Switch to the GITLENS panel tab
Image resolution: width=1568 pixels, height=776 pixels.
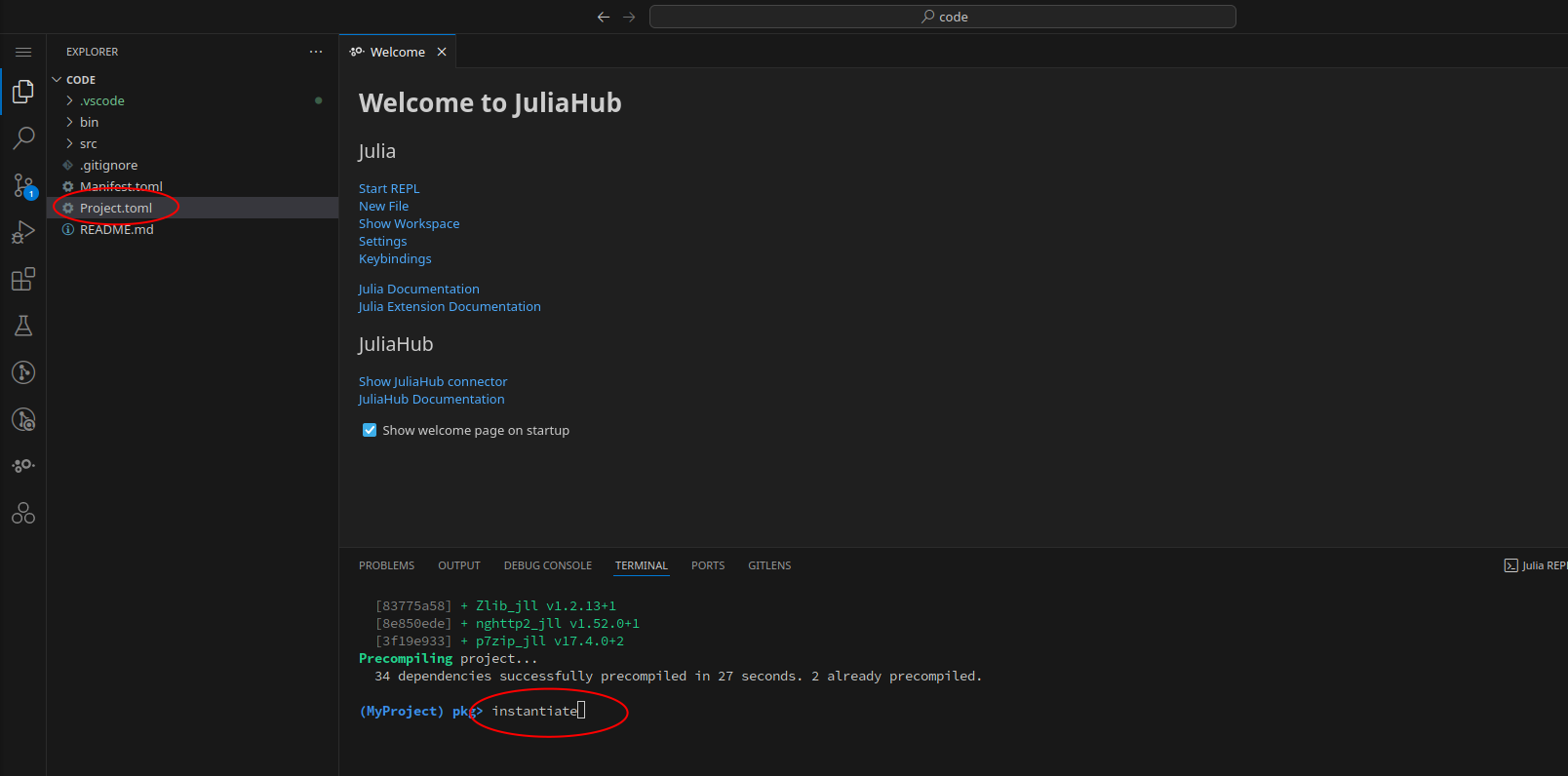(x=769, y=565)
